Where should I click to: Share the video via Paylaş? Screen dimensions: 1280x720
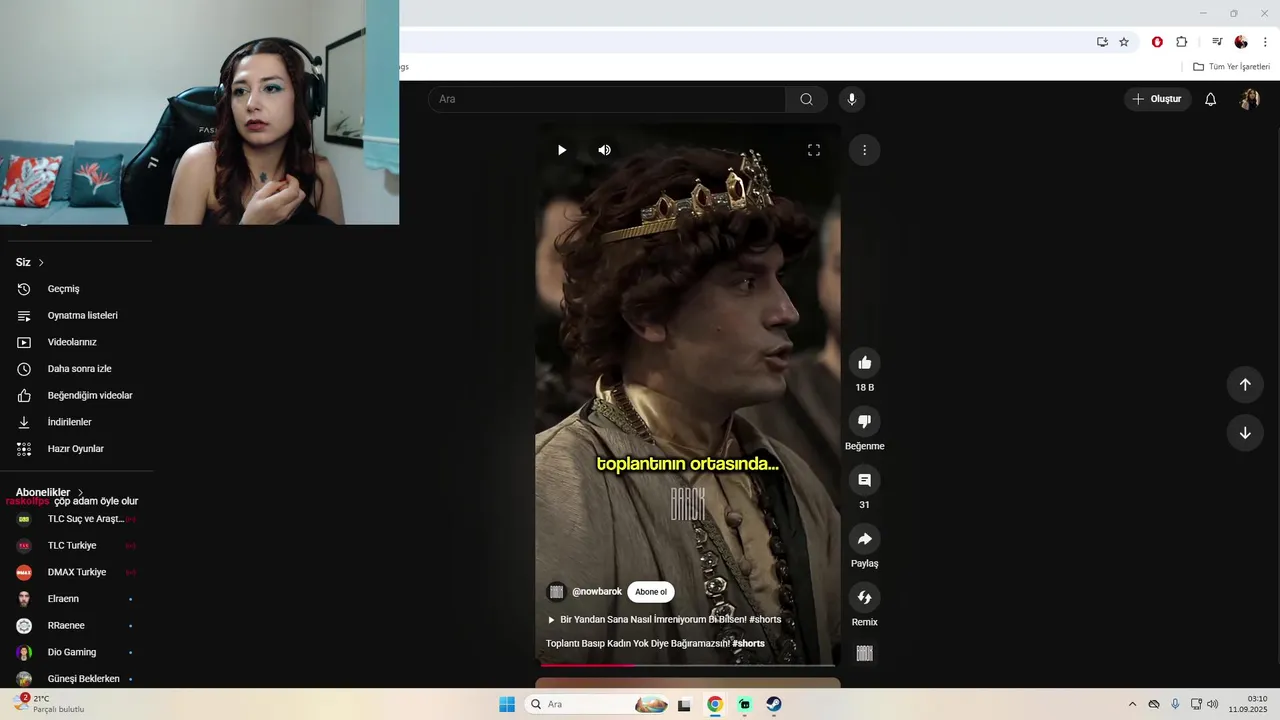[865, 539]
